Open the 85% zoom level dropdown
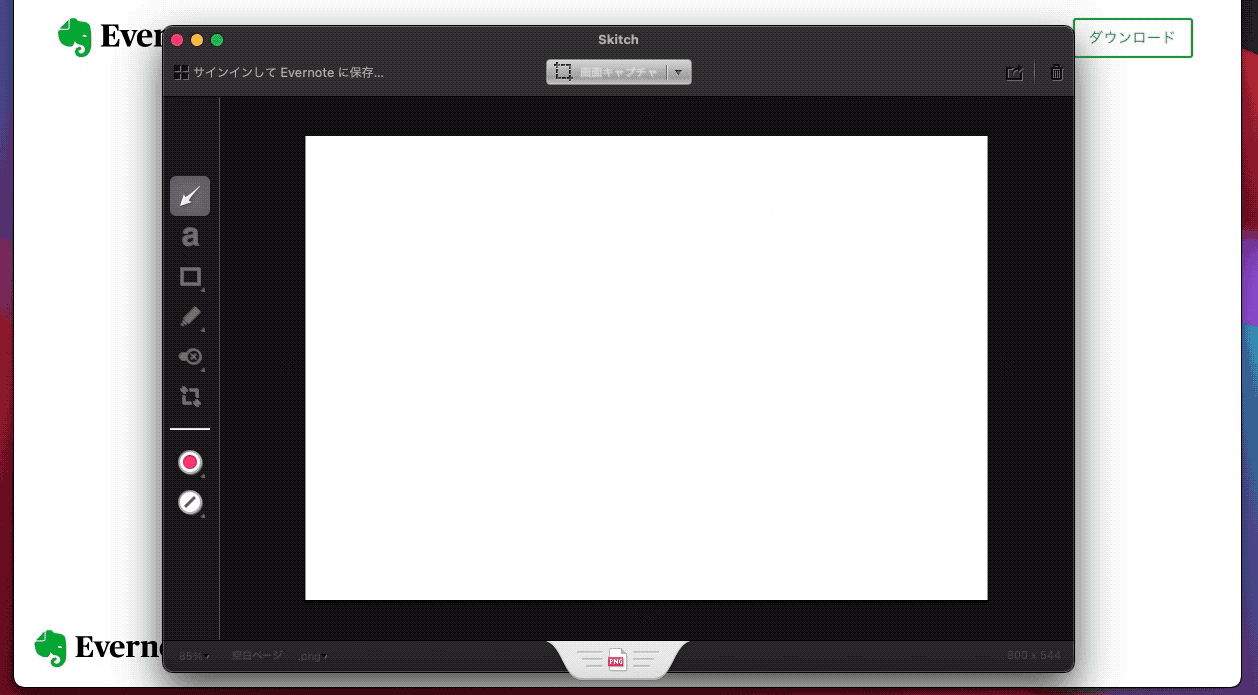1258x695 pixels. tap(192, 656)
